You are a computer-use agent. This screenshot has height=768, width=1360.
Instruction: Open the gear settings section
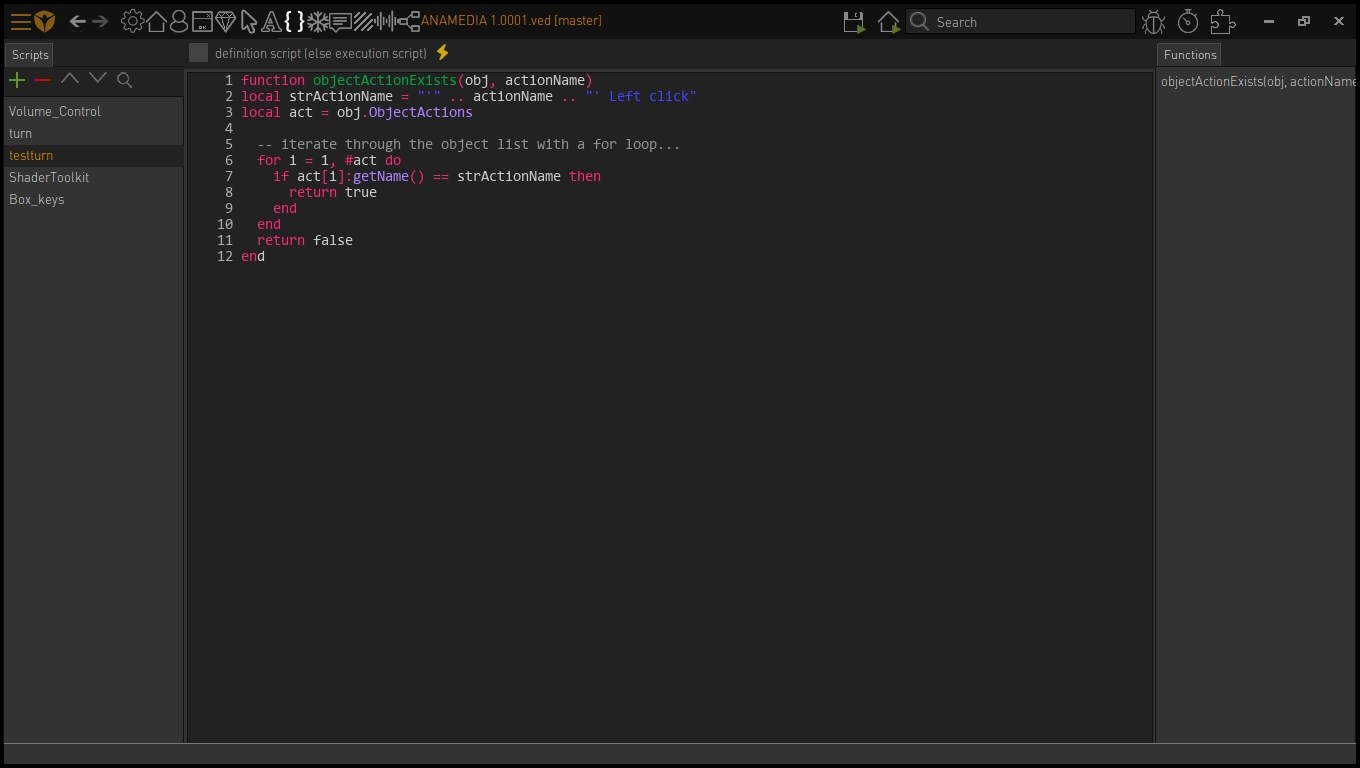pos(132,21)
